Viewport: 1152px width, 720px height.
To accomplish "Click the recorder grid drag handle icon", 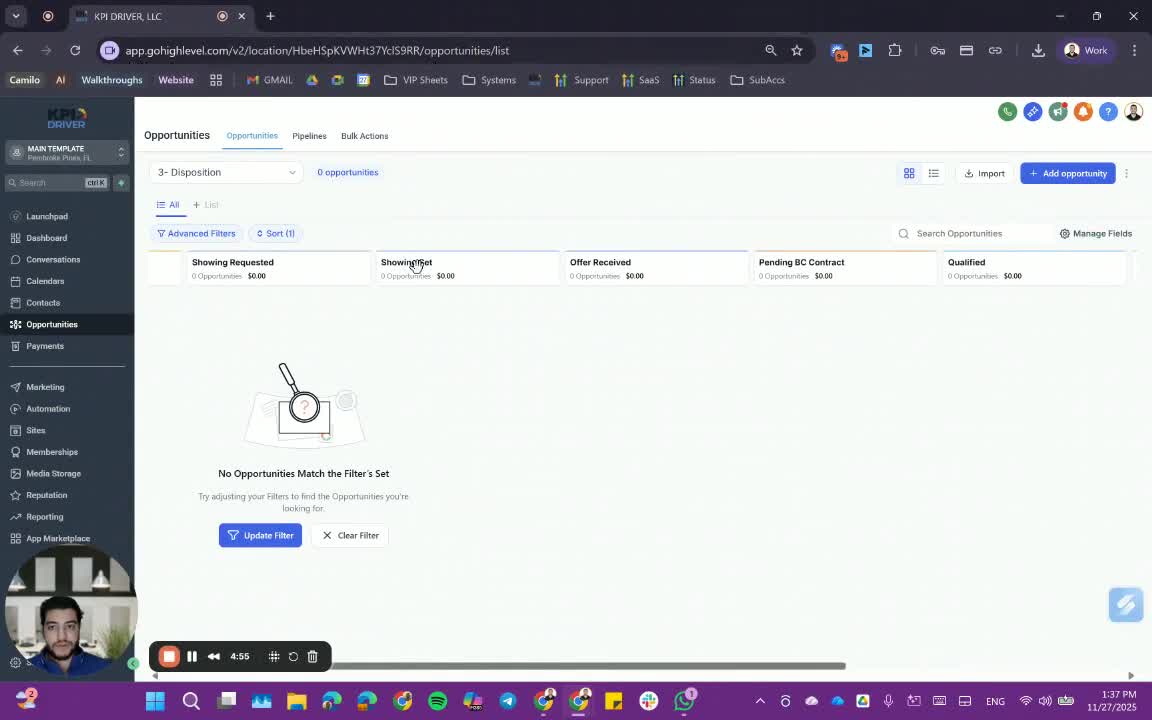I will (274, 656).
